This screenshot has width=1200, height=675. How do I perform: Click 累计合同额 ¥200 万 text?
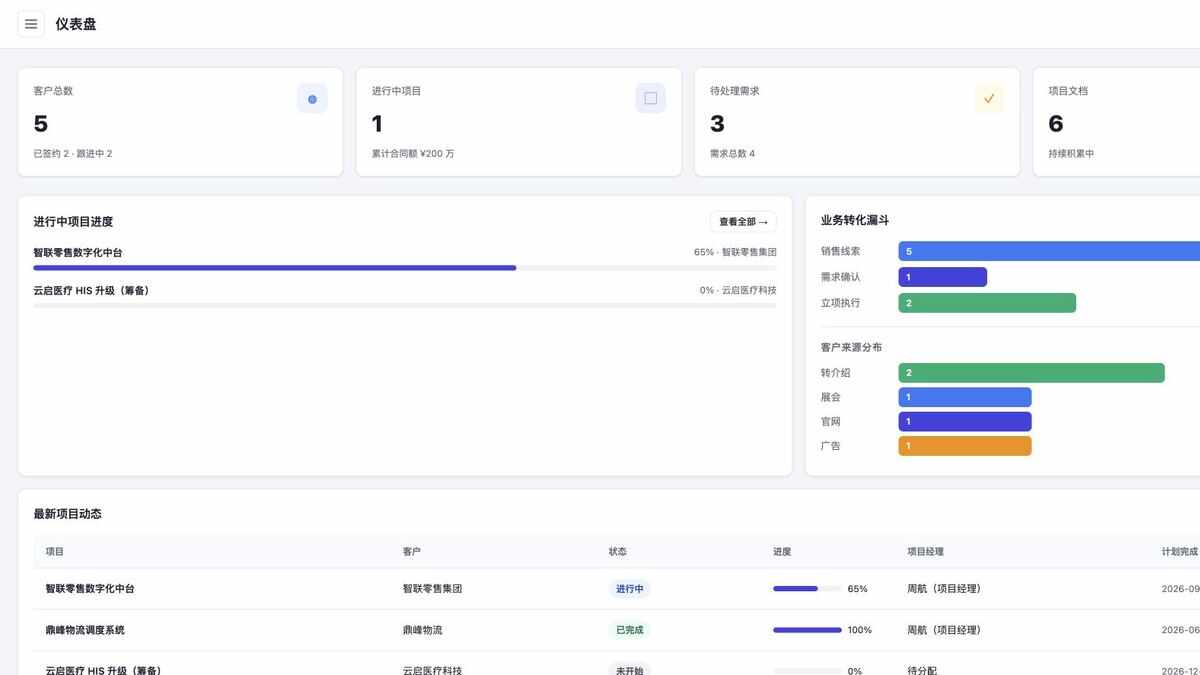click(413, 154)
